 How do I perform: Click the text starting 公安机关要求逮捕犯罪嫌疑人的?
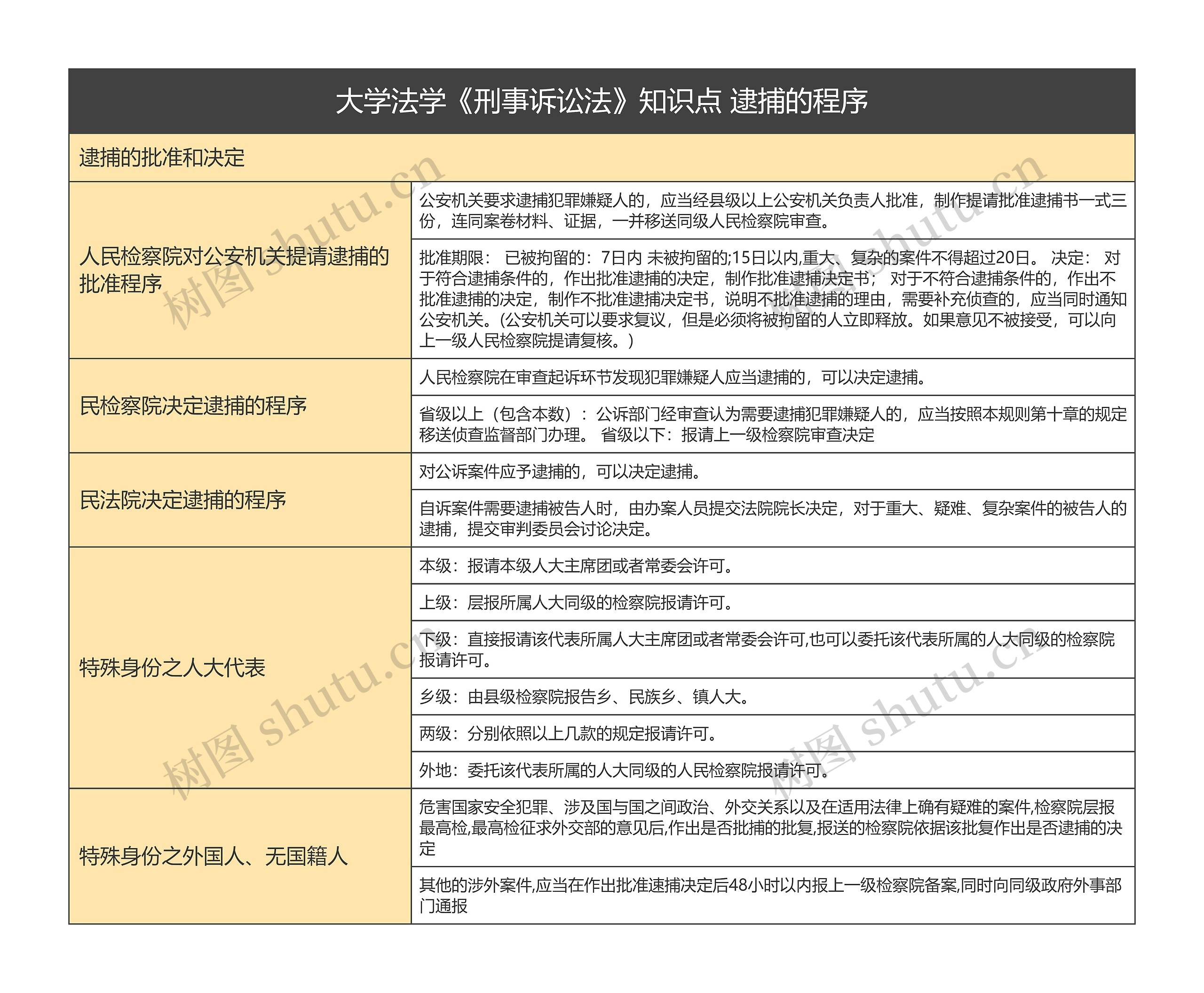[x=773, y=210]
